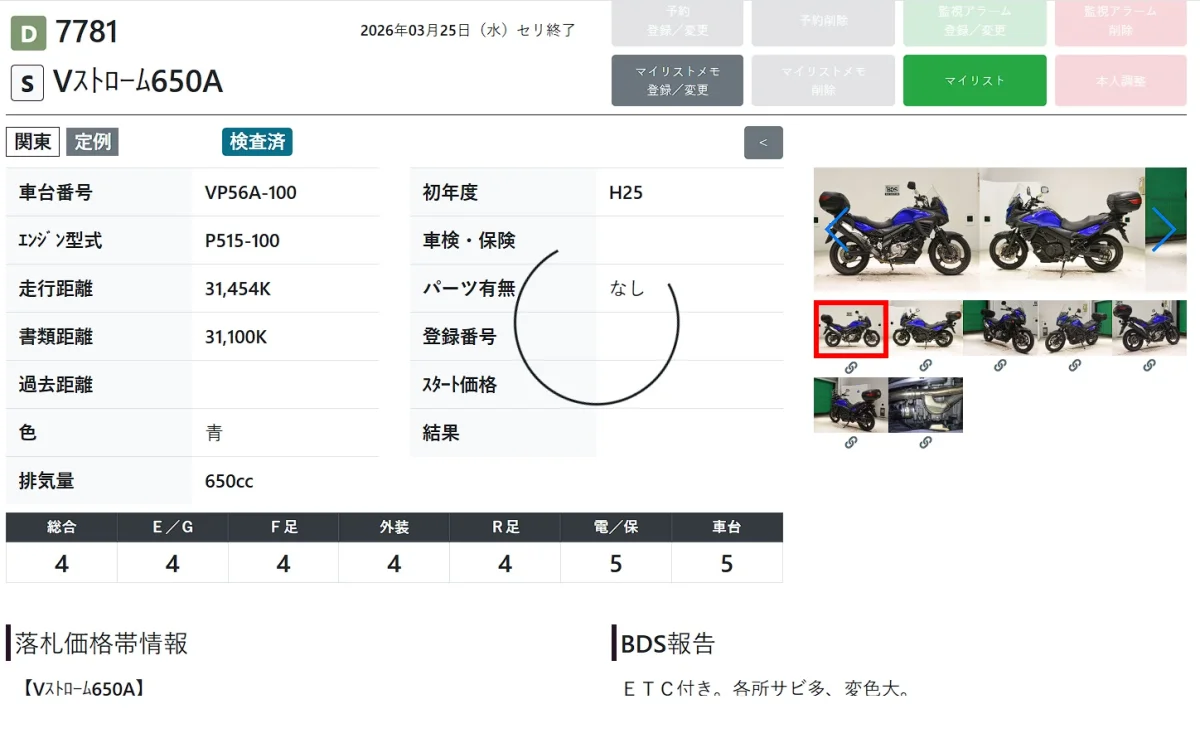
Task: Click the 予約 登録/変更 button
Action: tap(677, 22)
